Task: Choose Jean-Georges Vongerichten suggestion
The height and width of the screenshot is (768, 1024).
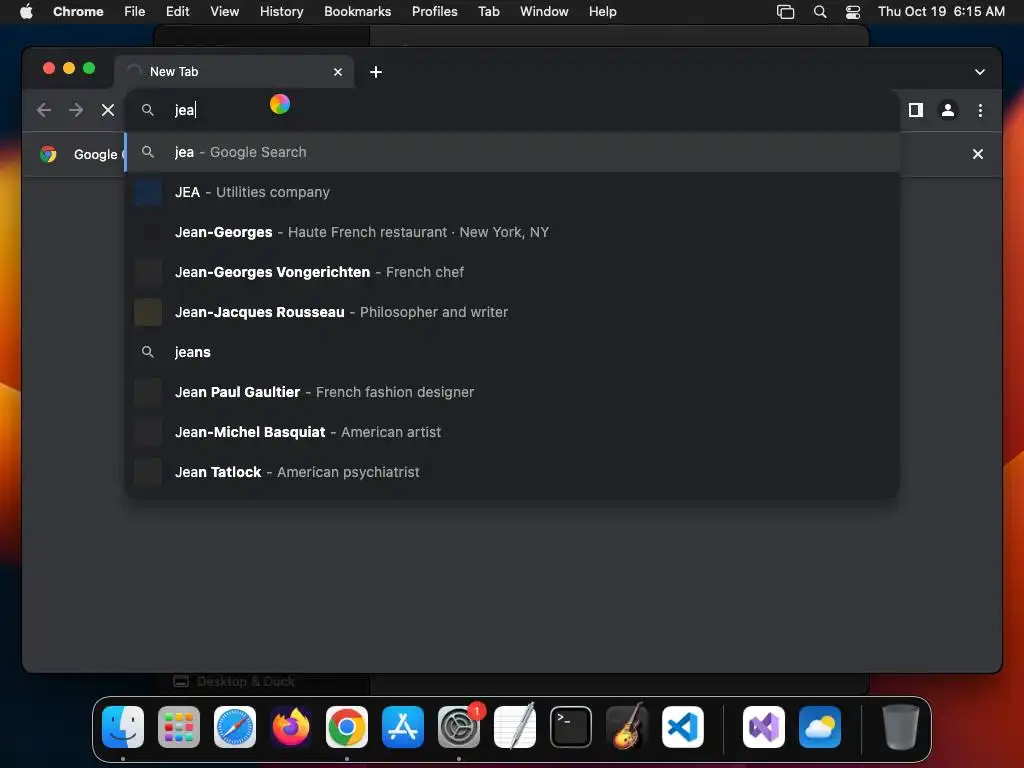Action: [x=513, y=272]
